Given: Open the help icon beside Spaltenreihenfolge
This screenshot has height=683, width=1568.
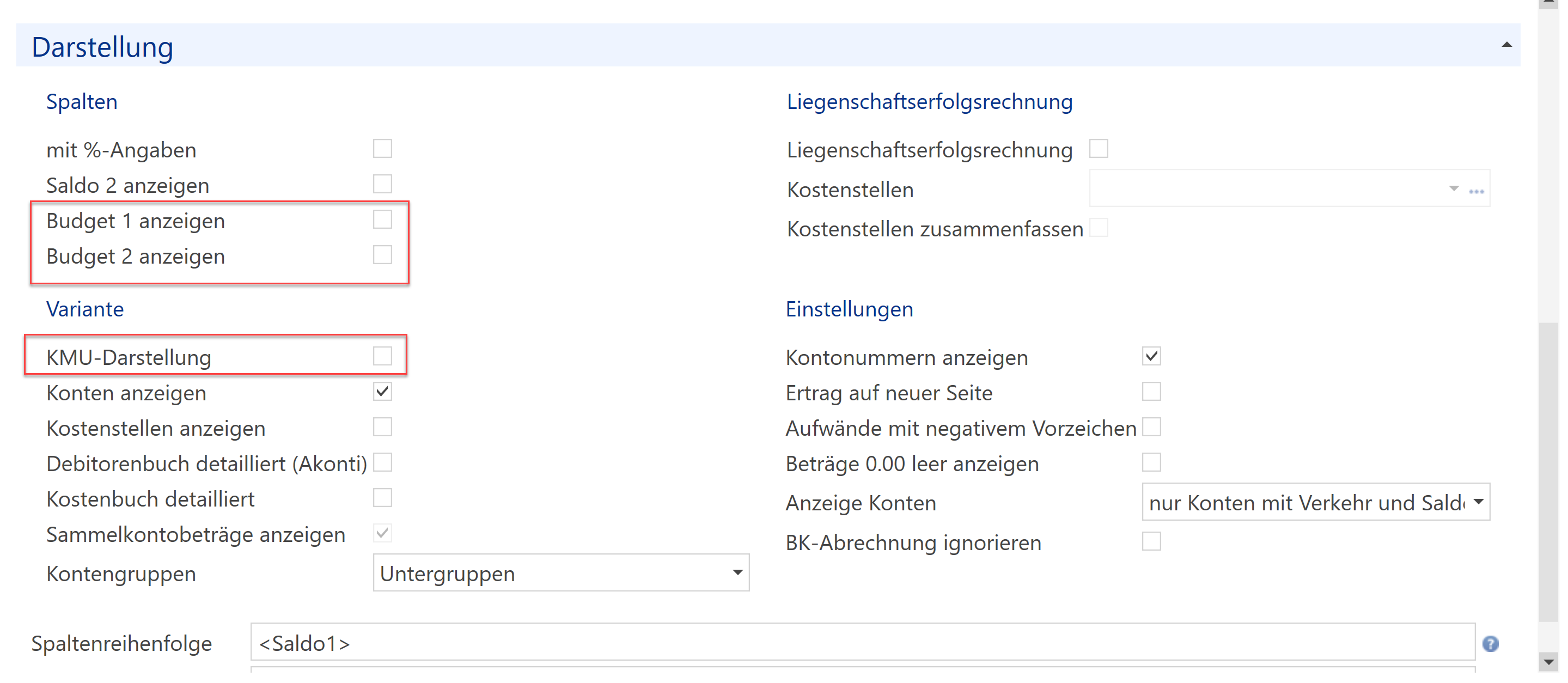Looking at the screenshot, I should coord(1490,643).
